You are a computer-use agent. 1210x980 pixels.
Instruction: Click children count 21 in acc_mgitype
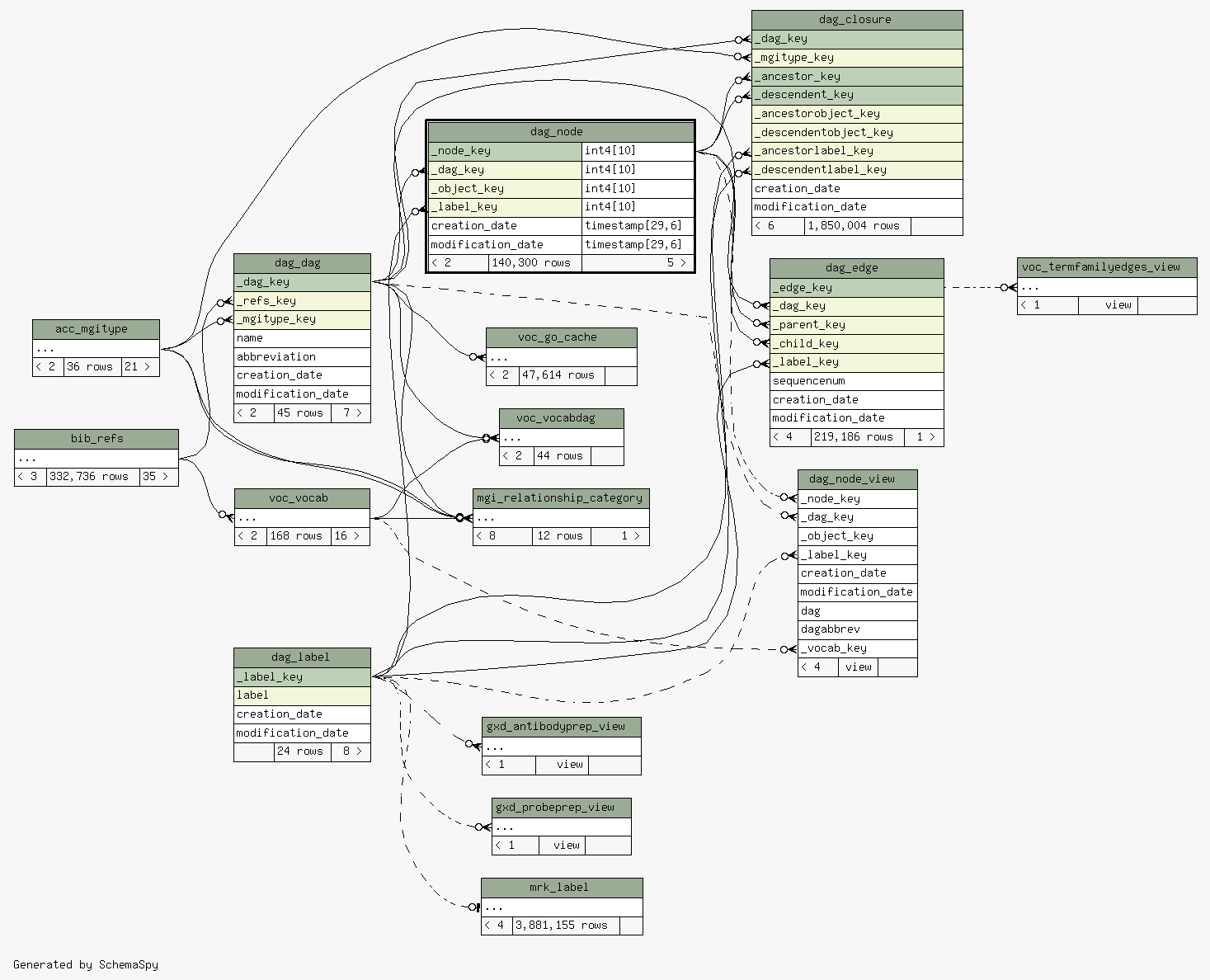coord(140,367)
